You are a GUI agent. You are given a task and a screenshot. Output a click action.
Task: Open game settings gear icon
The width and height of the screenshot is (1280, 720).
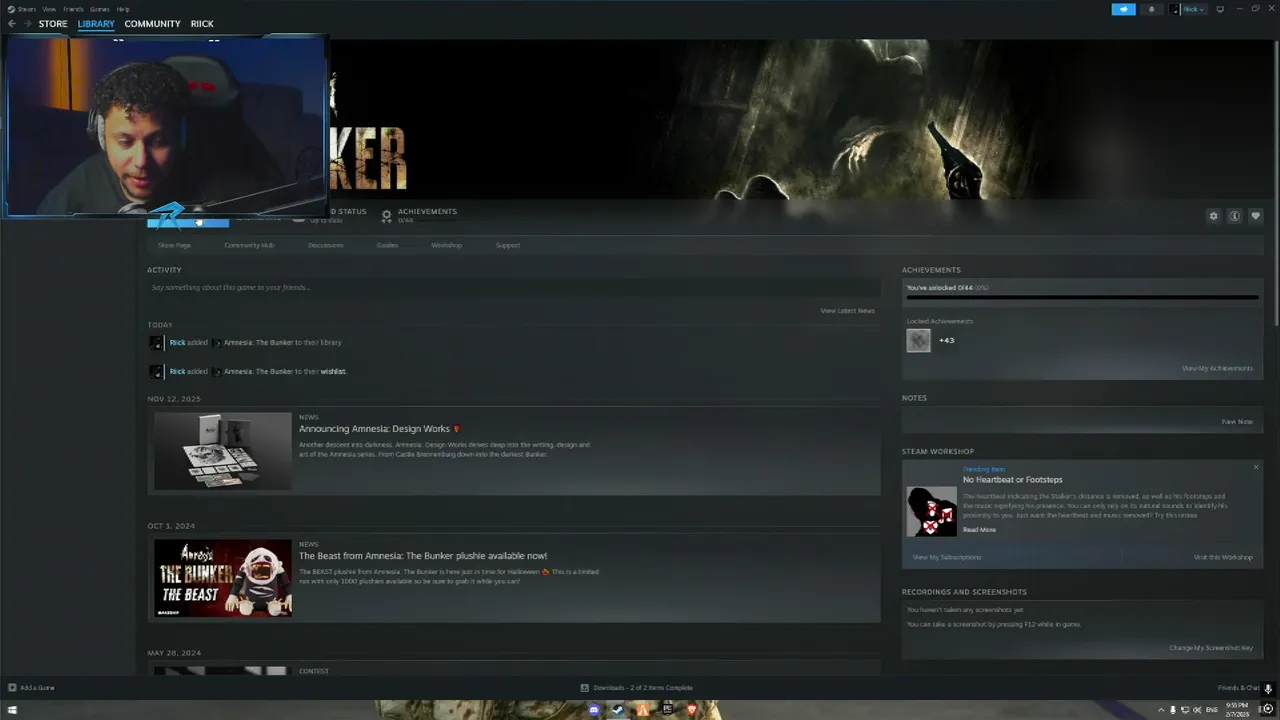click(1214, 216)
